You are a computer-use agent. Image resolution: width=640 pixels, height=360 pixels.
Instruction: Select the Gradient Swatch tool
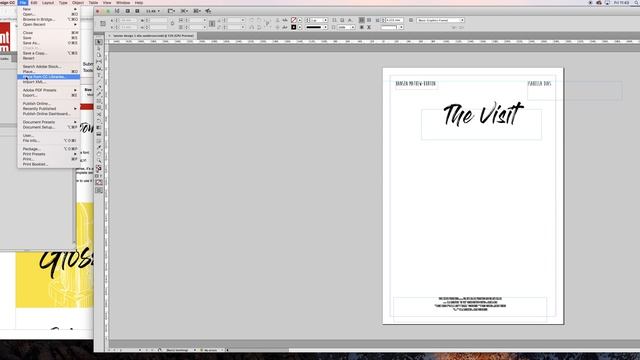[x=99, y=127]
